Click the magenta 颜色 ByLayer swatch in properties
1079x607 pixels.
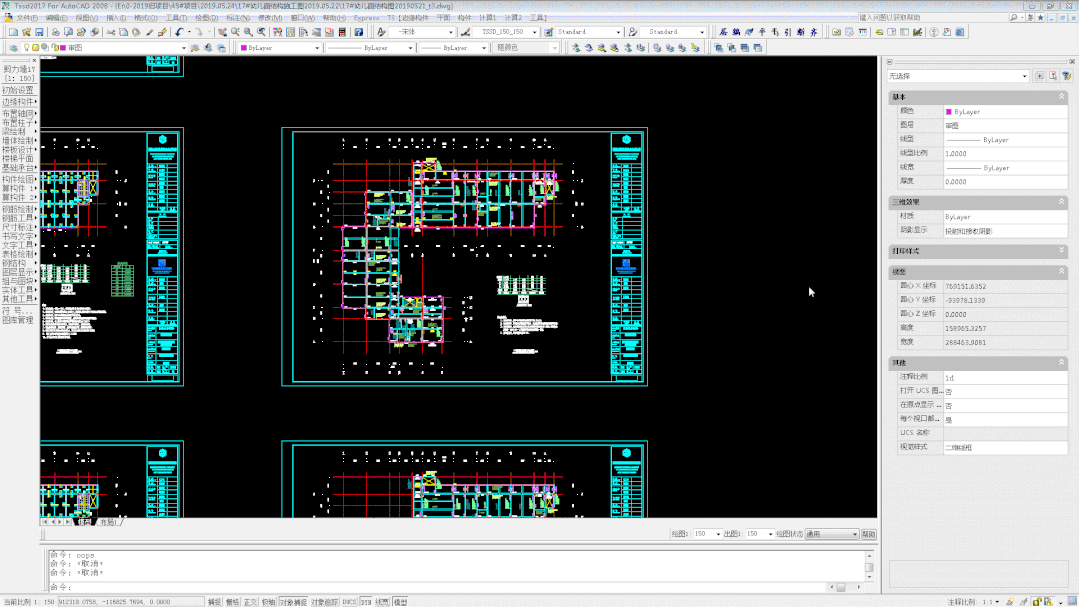949,112
